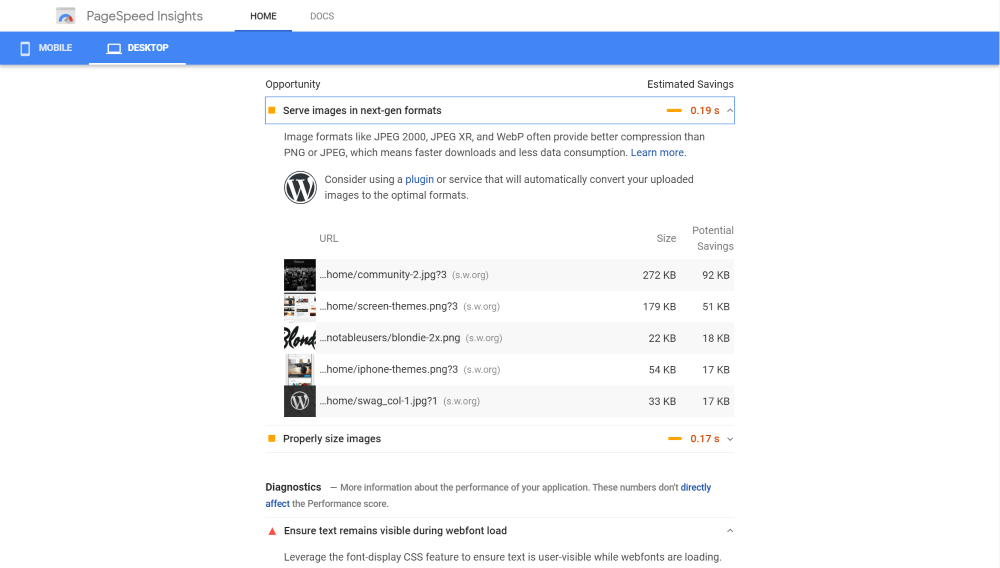Viewport: 1000px width, 568px height.
Task: Click the orange savings bar for 0.19 s
Action: (674, 110)
